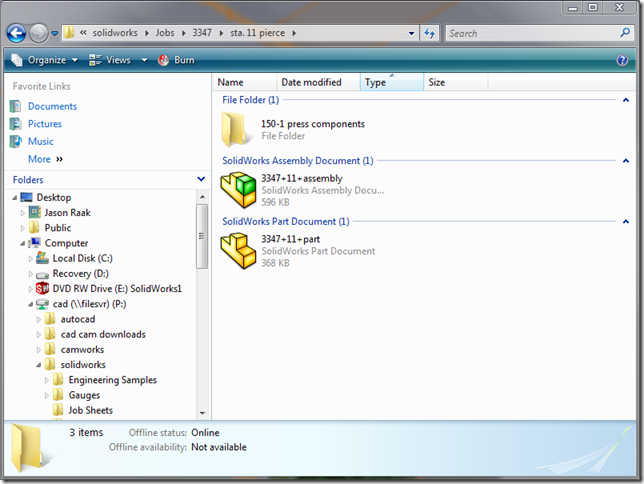The image size is (644, 484).
Task: Click the Jobs breadcrumb in address bar
Action: pyautogui.click(x=165, y=33)
